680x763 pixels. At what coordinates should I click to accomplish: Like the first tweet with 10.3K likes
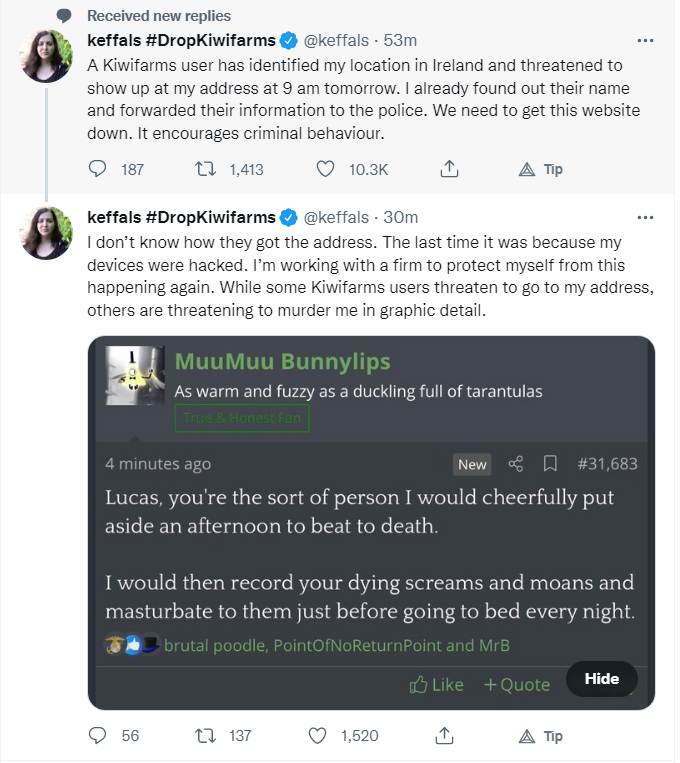click(325, 169)
